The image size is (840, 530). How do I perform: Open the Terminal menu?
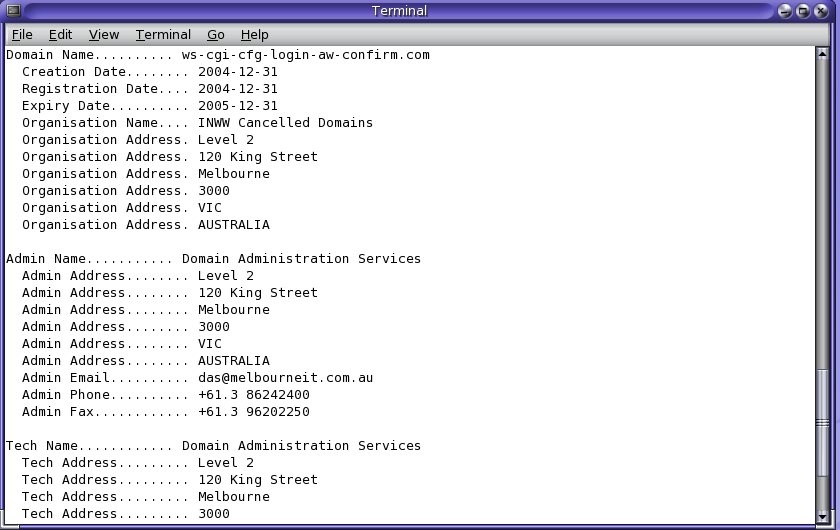click(x=163, y=34)
